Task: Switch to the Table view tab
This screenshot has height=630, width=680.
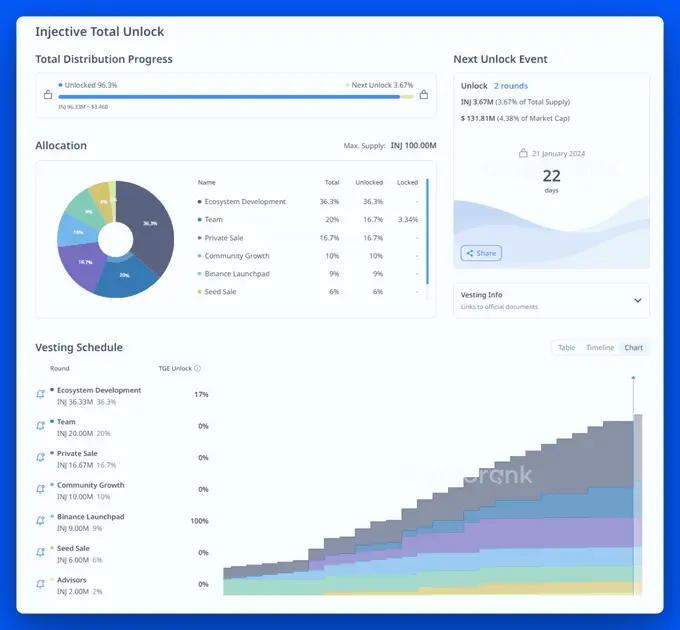Action: coord(566,347)
